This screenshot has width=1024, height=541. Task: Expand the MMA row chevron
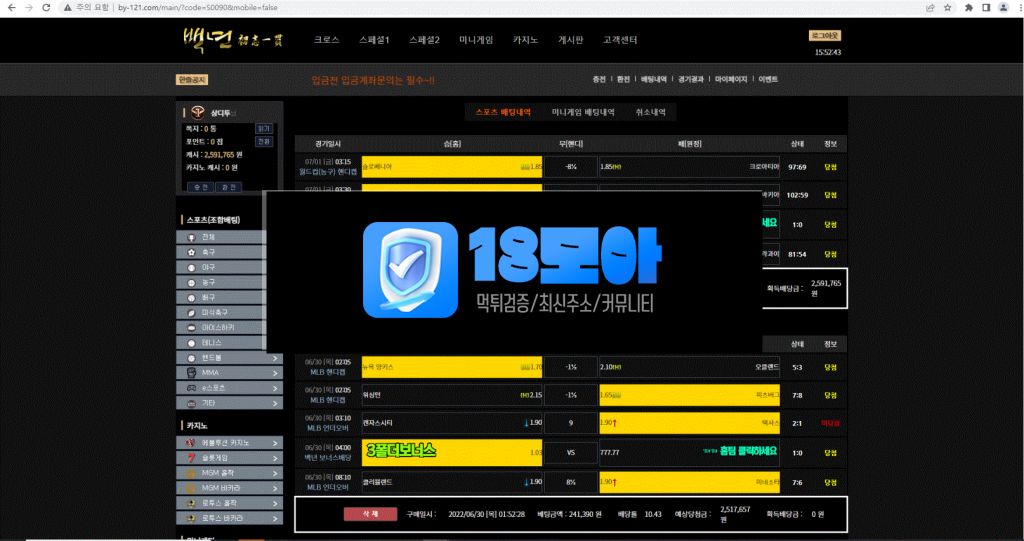[x=275, y=373]
